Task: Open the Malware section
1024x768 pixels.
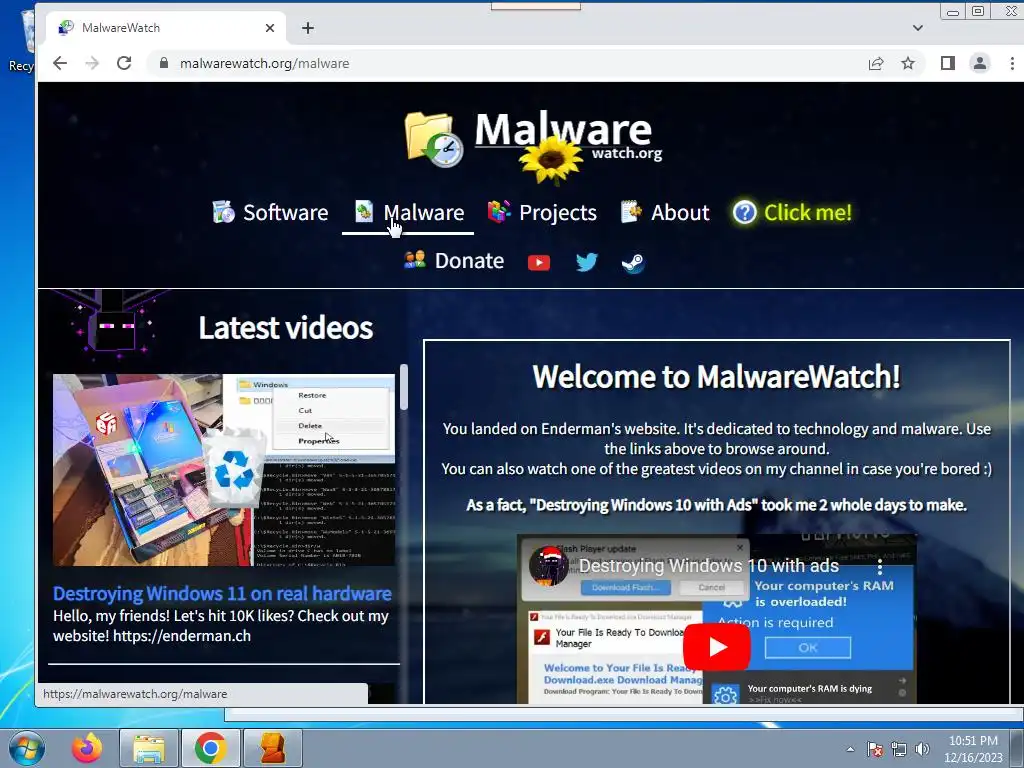Action: pos(409,212)
